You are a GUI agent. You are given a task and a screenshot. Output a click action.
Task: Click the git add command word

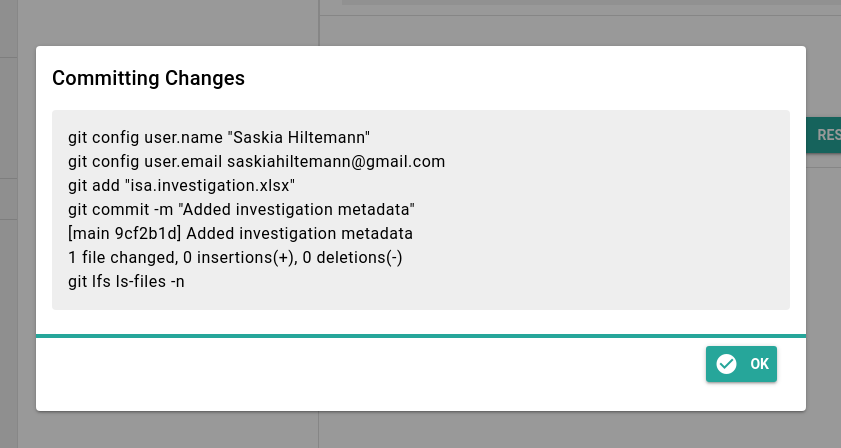click(94, 186)
